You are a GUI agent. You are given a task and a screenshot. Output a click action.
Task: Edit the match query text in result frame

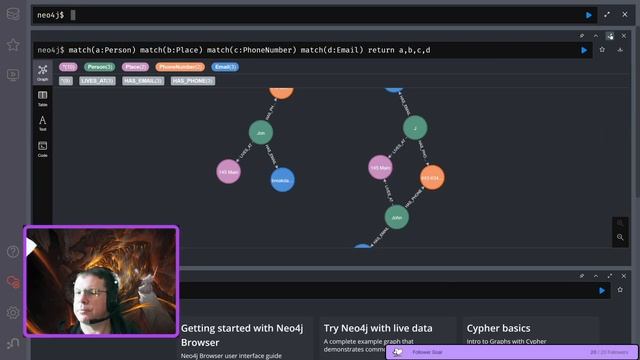[249, 50]
